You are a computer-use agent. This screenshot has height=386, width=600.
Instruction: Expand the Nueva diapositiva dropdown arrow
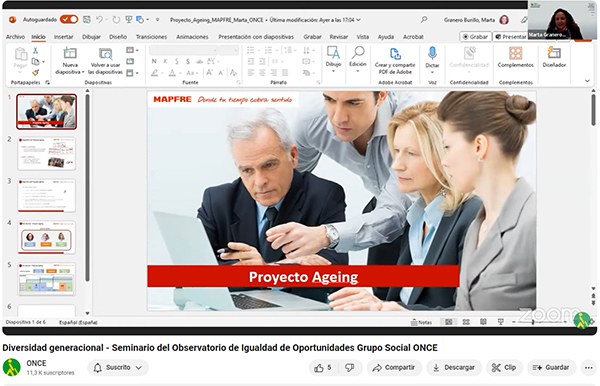click(83, 72)
